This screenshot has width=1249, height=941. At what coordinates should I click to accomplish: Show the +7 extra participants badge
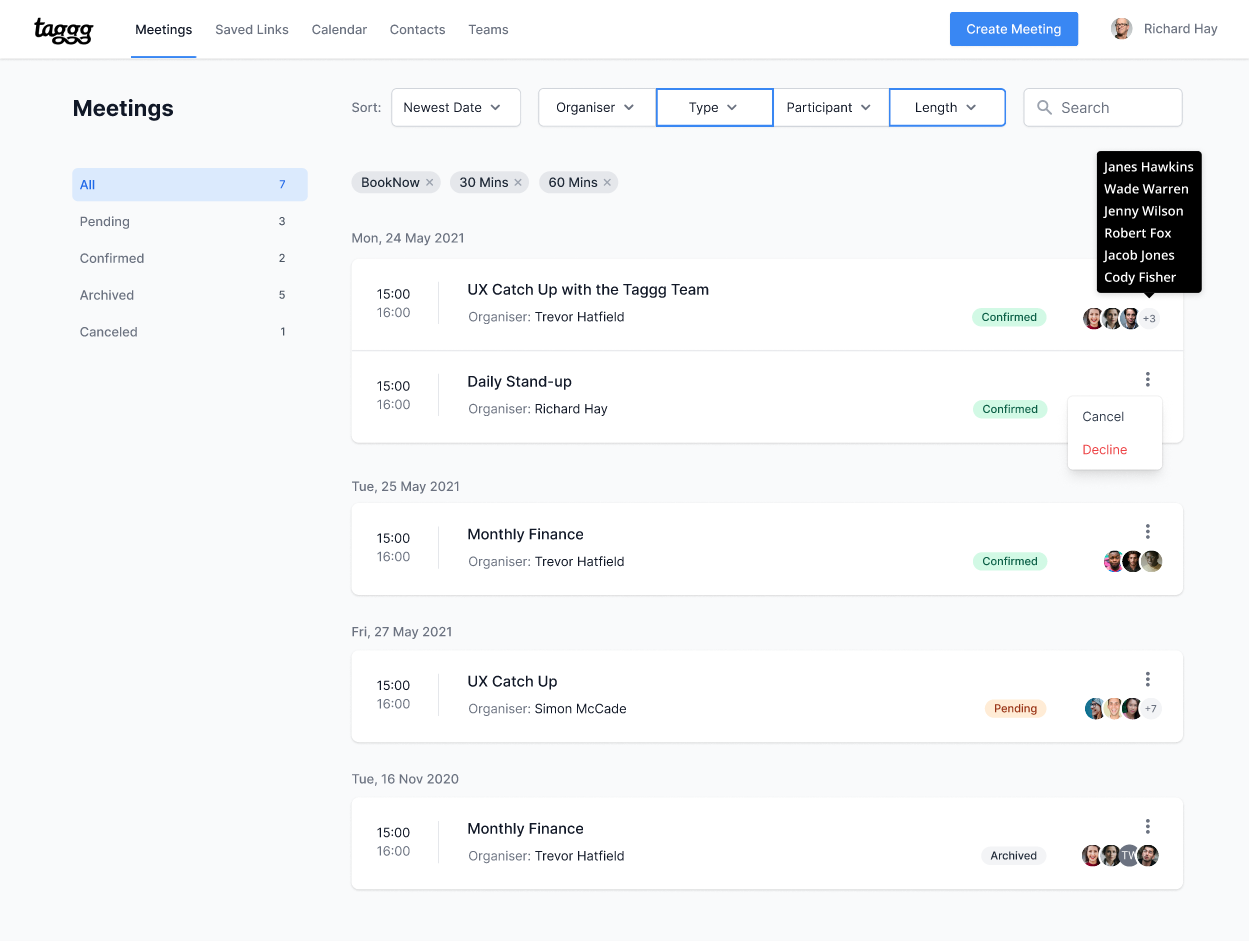1151,709
